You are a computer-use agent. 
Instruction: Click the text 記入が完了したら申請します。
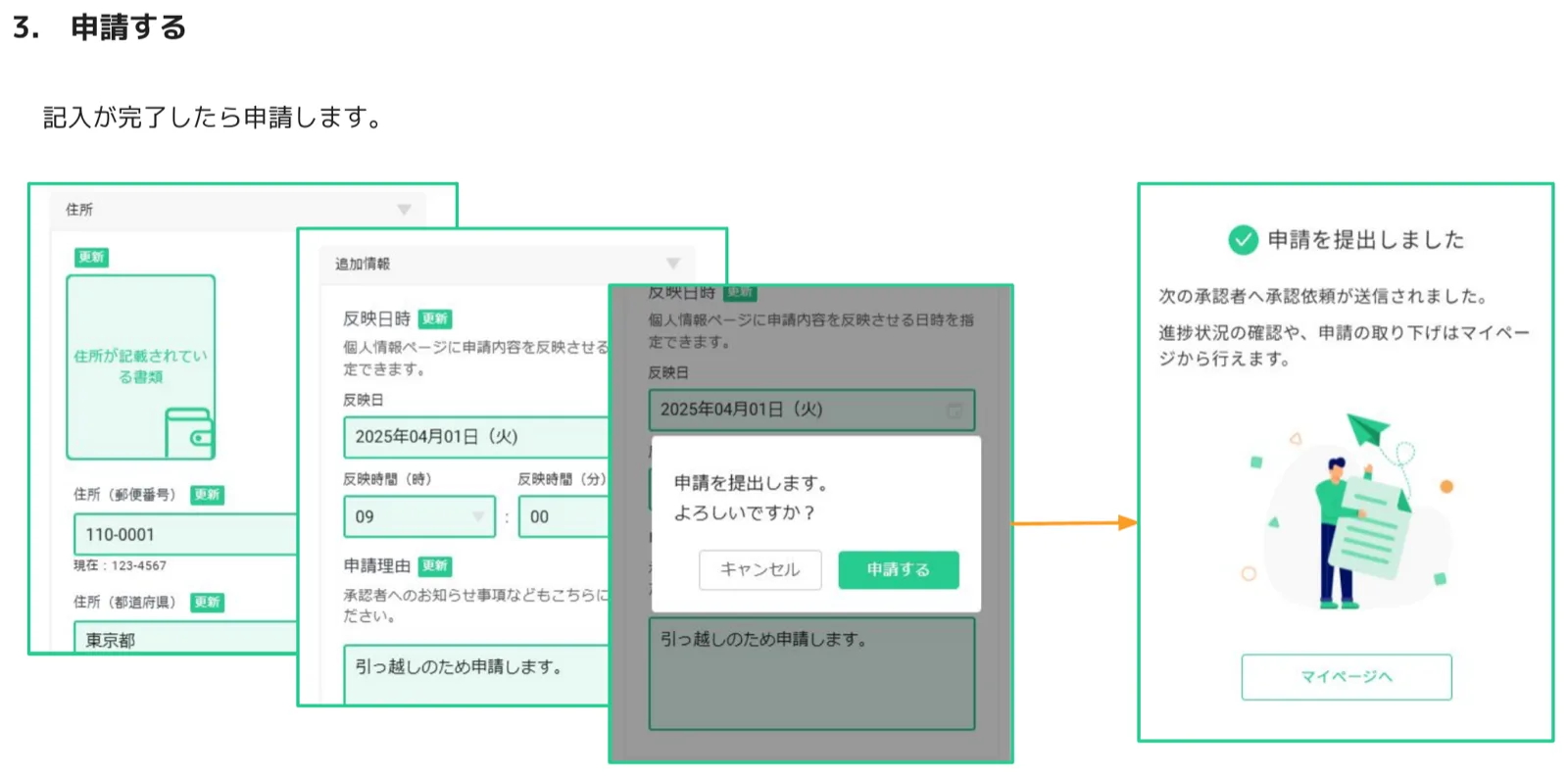pyautogui.click(x=213, y=118)
